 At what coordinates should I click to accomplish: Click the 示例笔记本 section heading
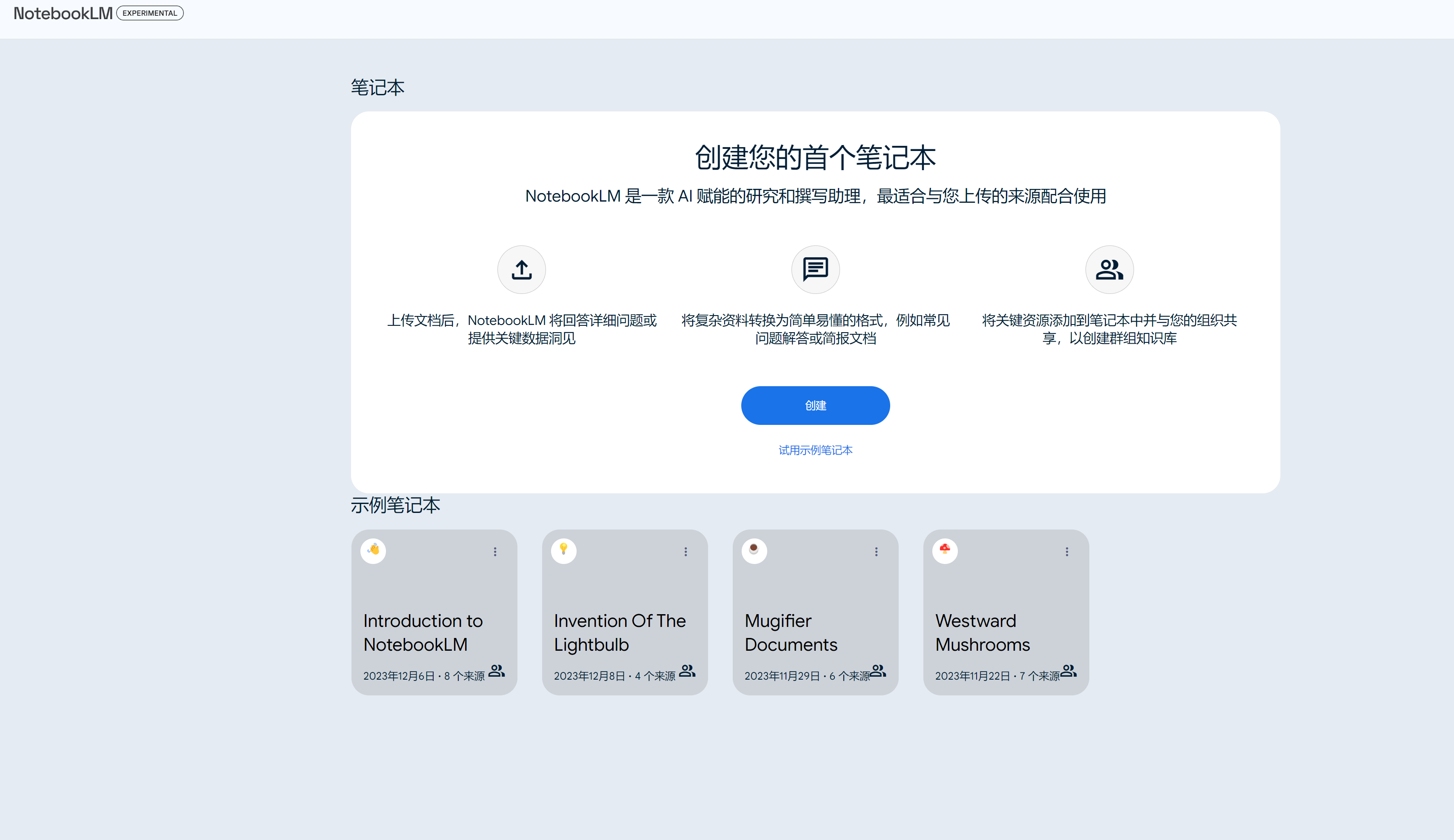[395, 505]
